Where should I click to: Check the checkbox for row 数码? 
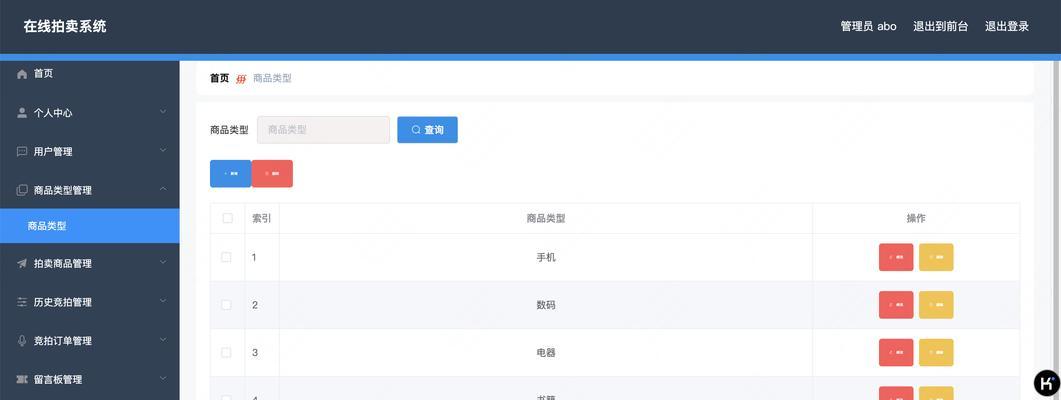click(x=226, y=305)
